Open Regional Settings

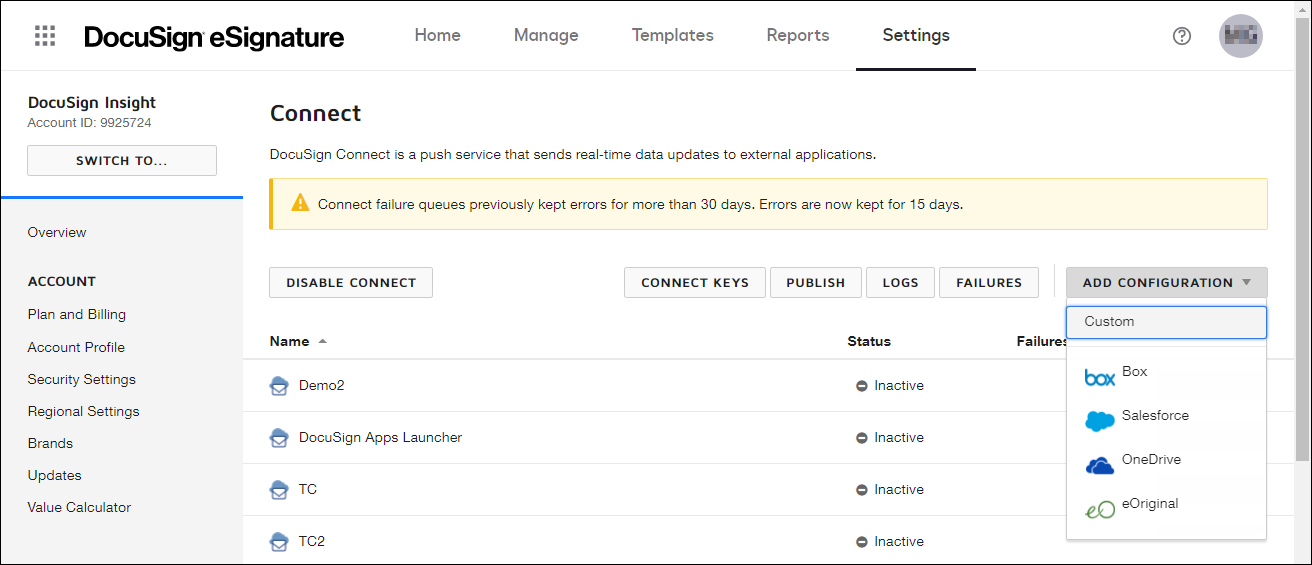coord(84,411)
